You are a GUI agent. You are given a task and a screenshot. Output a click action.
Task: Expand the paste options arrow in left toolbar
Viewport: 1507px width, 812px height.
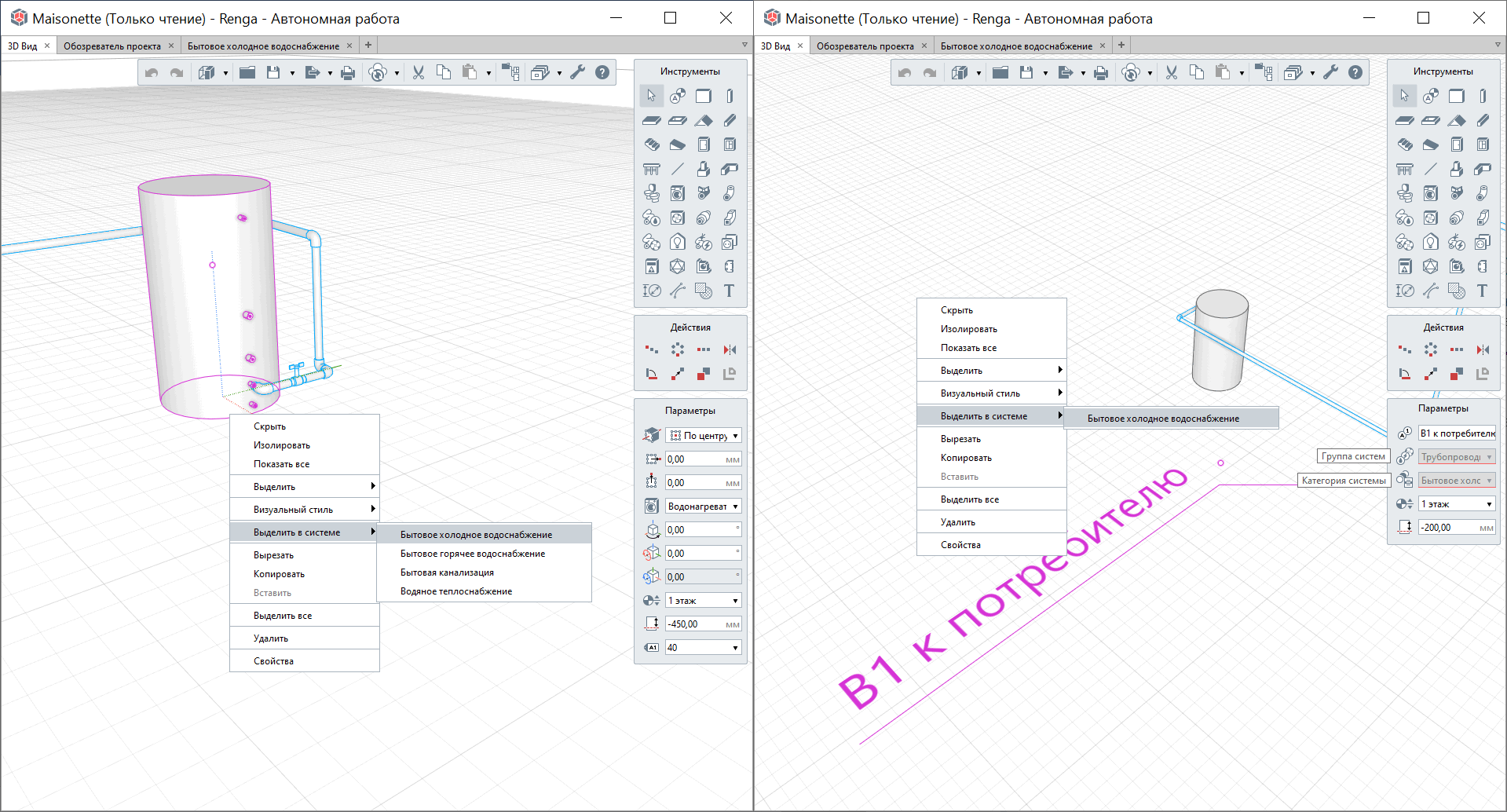(x=488, y=74)
